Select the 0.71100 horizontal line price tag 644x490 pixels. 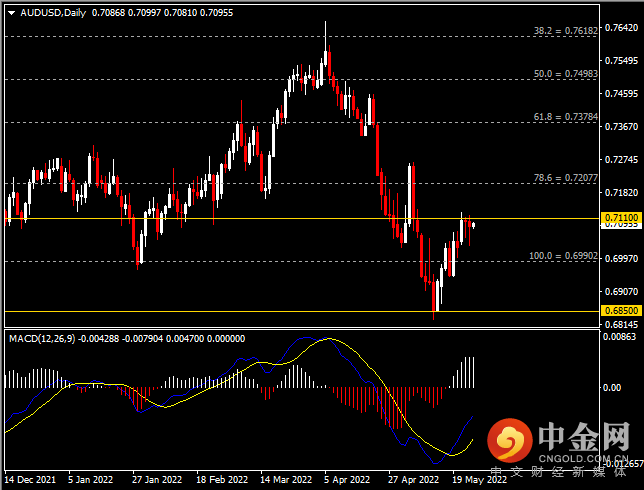click(621, 217)
